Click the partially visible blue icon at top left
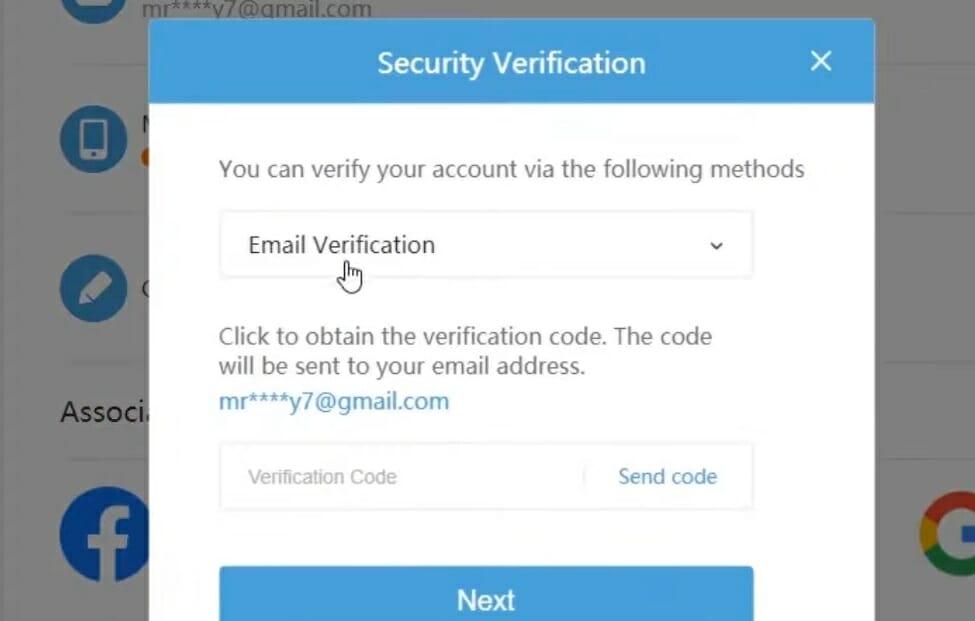 click(93, 10)
